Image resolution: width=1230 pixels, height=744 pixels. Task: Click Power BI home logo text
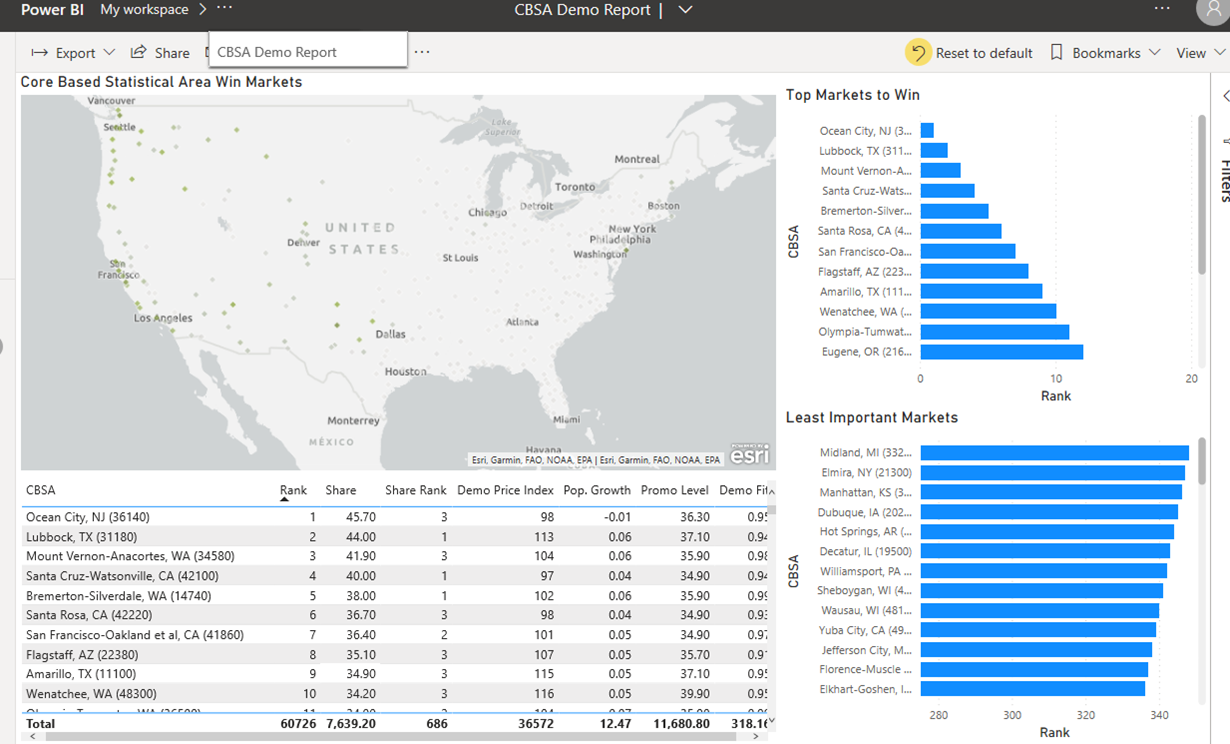54,9
